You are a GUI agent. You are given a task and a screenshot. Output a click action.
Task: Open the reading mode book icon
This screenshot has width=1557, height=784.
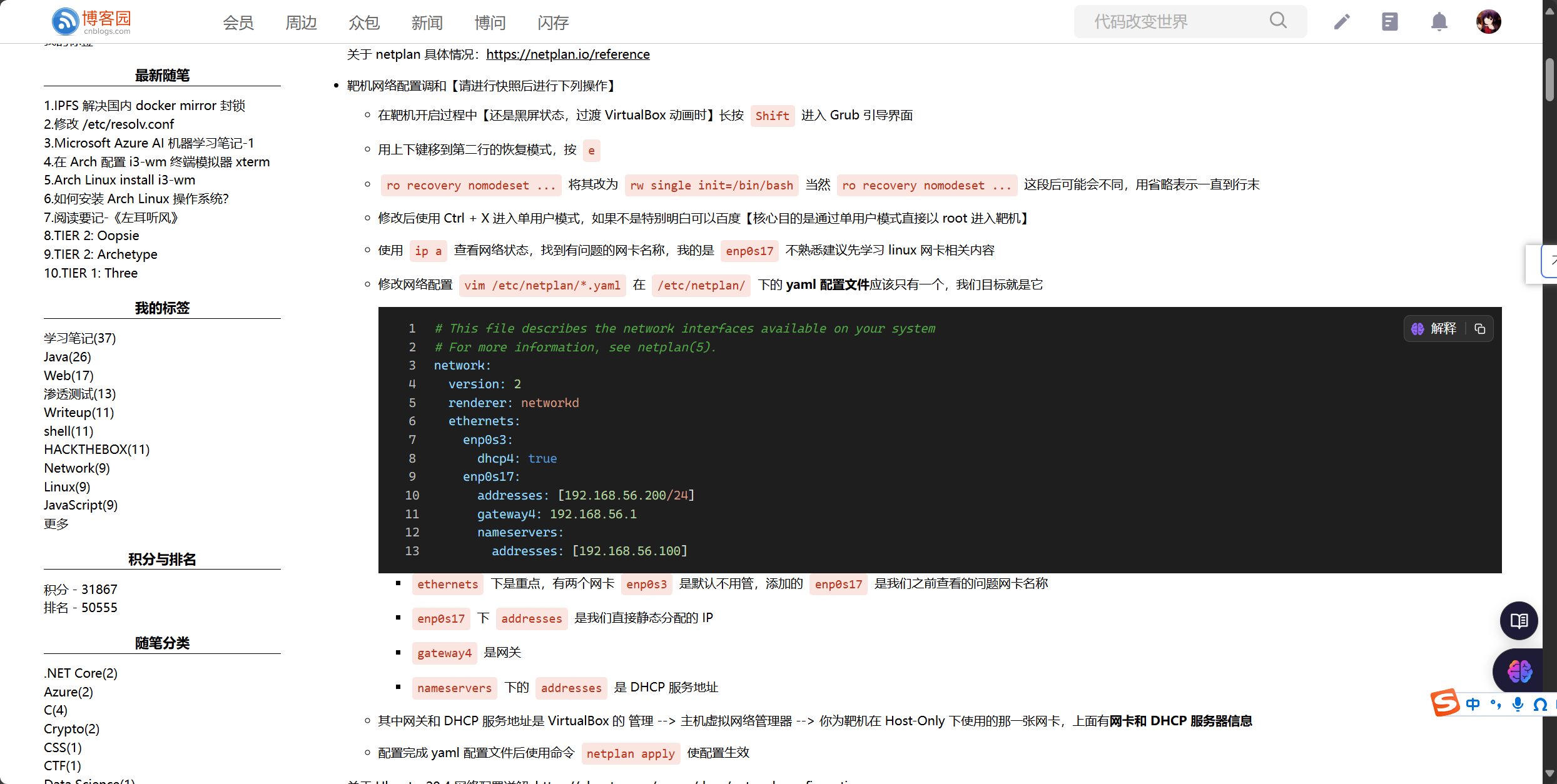click(1519, 620)
